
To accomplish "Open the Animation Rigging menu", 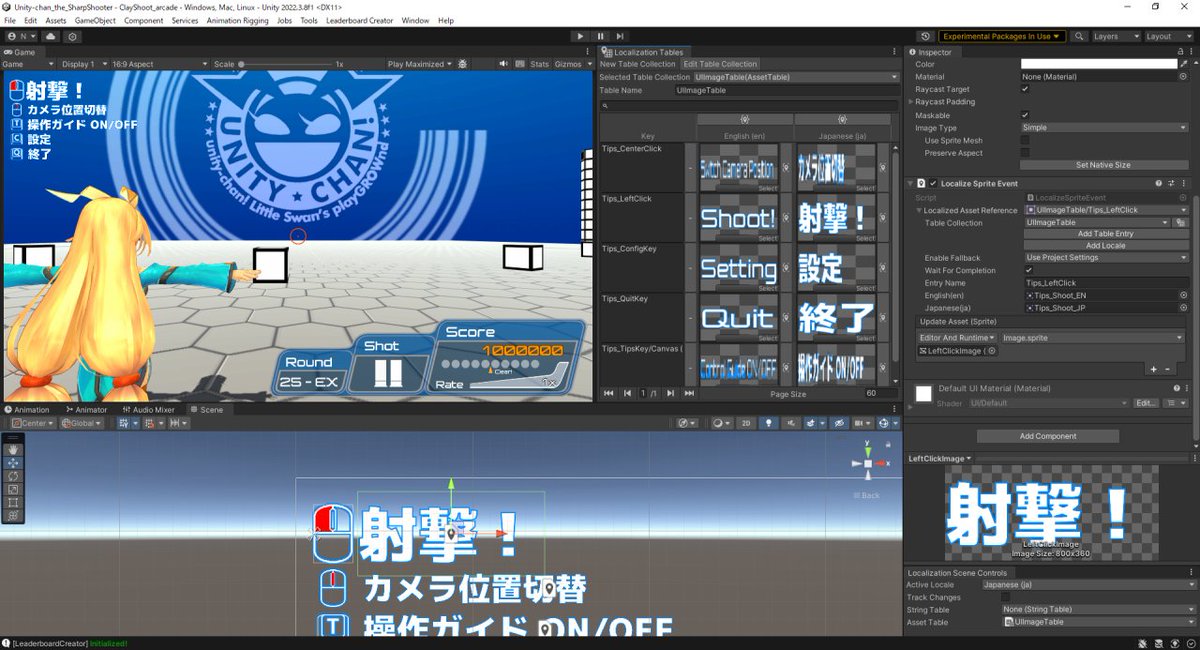I will coord(238,20).
